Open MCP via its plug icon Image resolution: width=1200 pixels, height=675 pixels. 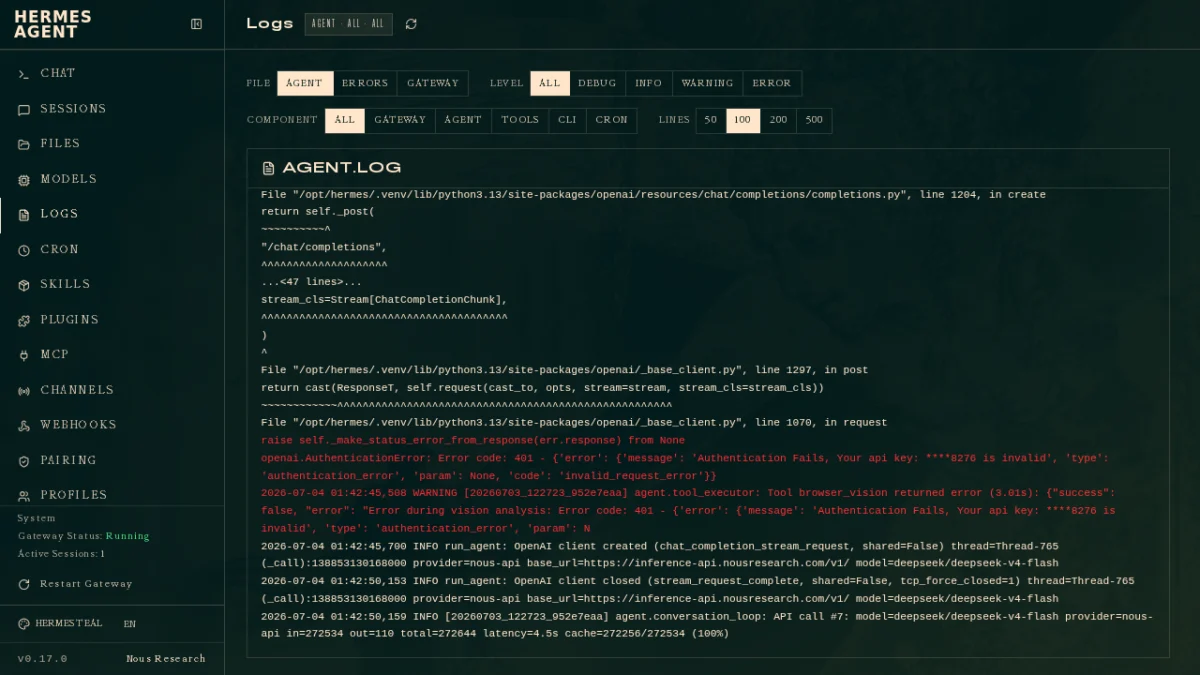24,355
